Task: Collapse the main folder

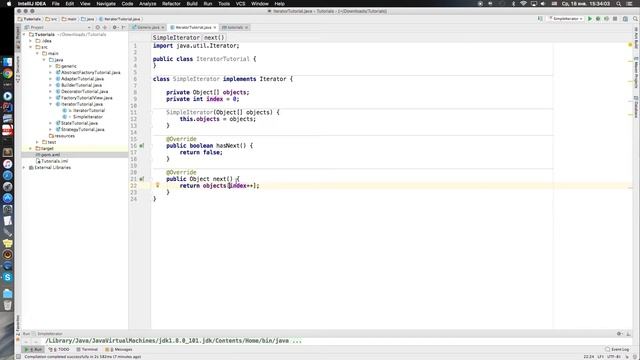Action: pyautogui.click(x=38, y=53)
